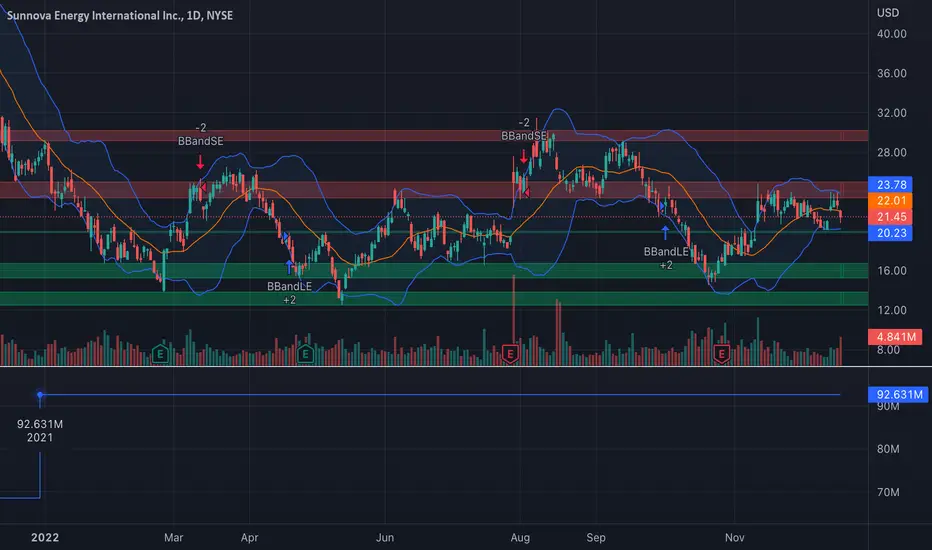
Task: Click the Sep label on the time axis
Action: (596, 538)
